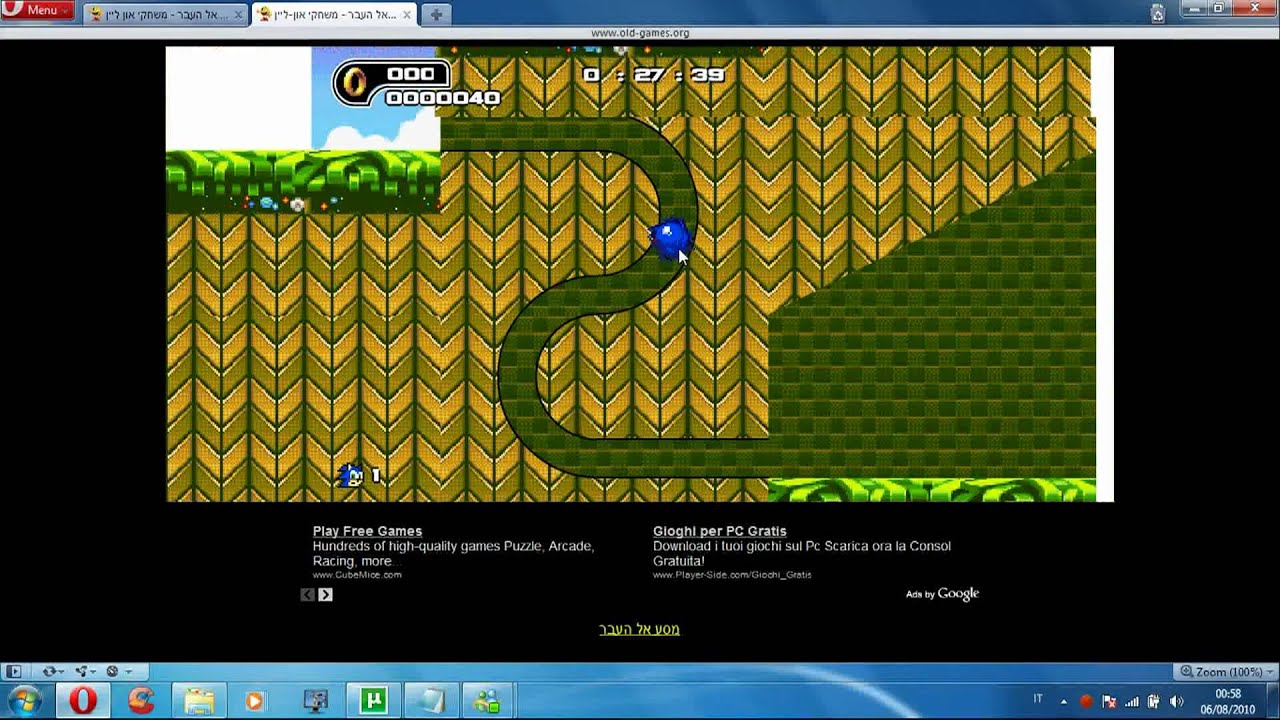Screen dimensions: 1280x720
Task: Show previous ads with left arrow
Action: coord(307,594)
